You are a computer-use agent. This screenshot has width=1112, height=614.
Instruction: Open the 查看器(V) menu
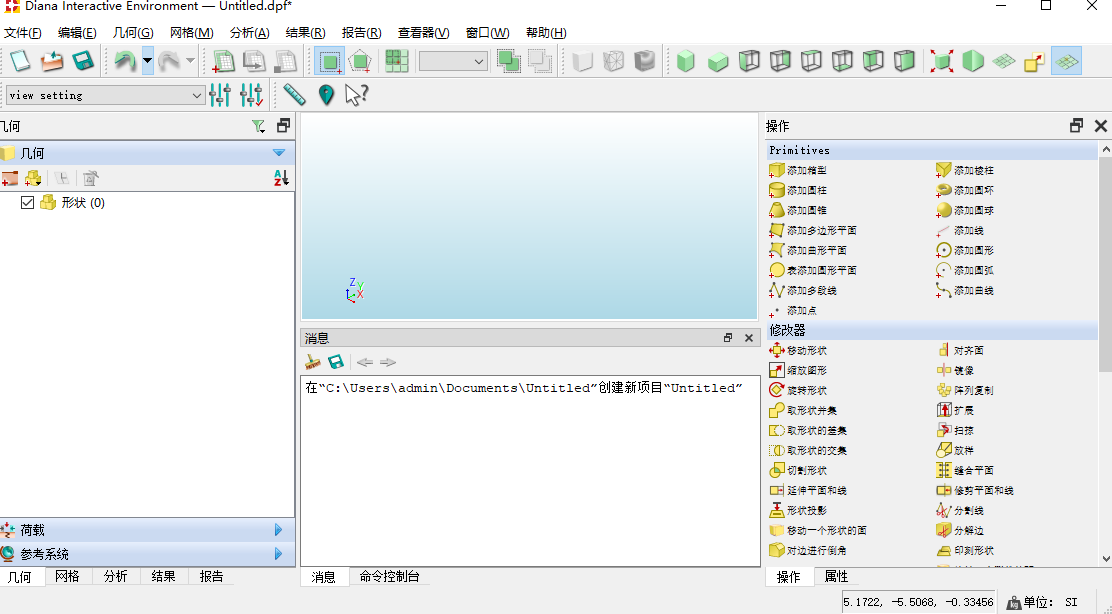[423, 33]
